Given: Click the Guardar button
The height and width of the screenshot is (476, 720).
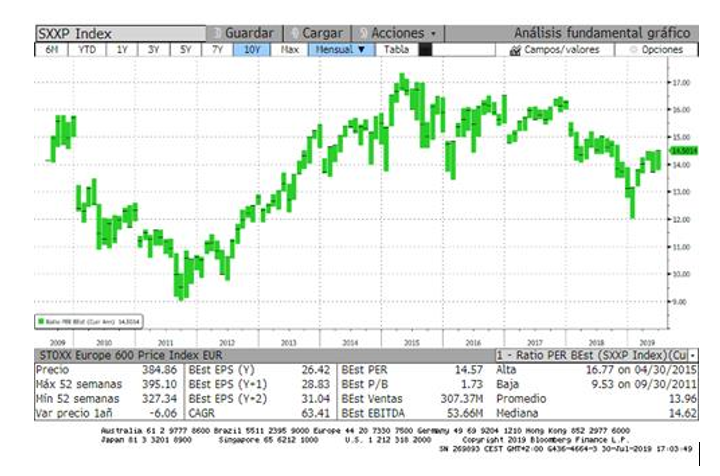Looking at the screenshot, I should 245,34.
